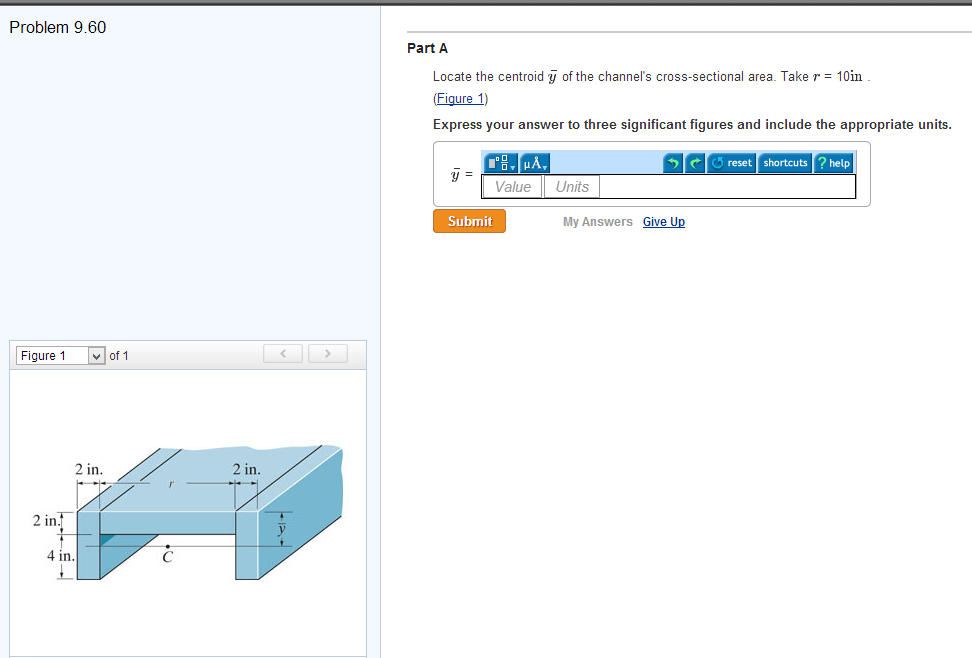This screenshot has width=972, height=658.
Task: Click the channel cross-section figure image
Action: pos(188,513)
